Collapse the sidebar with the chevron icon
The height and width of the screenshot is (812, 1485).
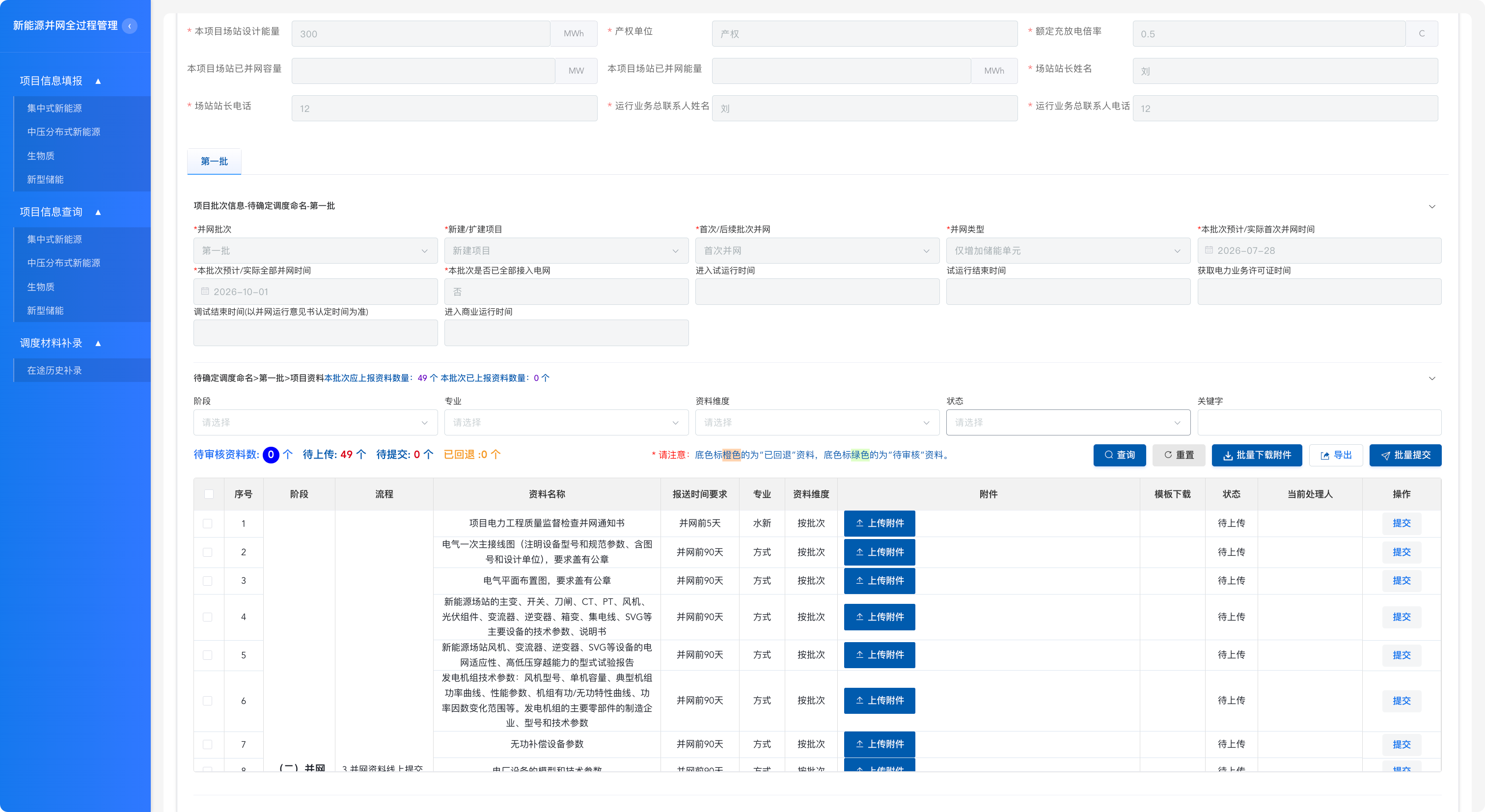click(130, 26)
